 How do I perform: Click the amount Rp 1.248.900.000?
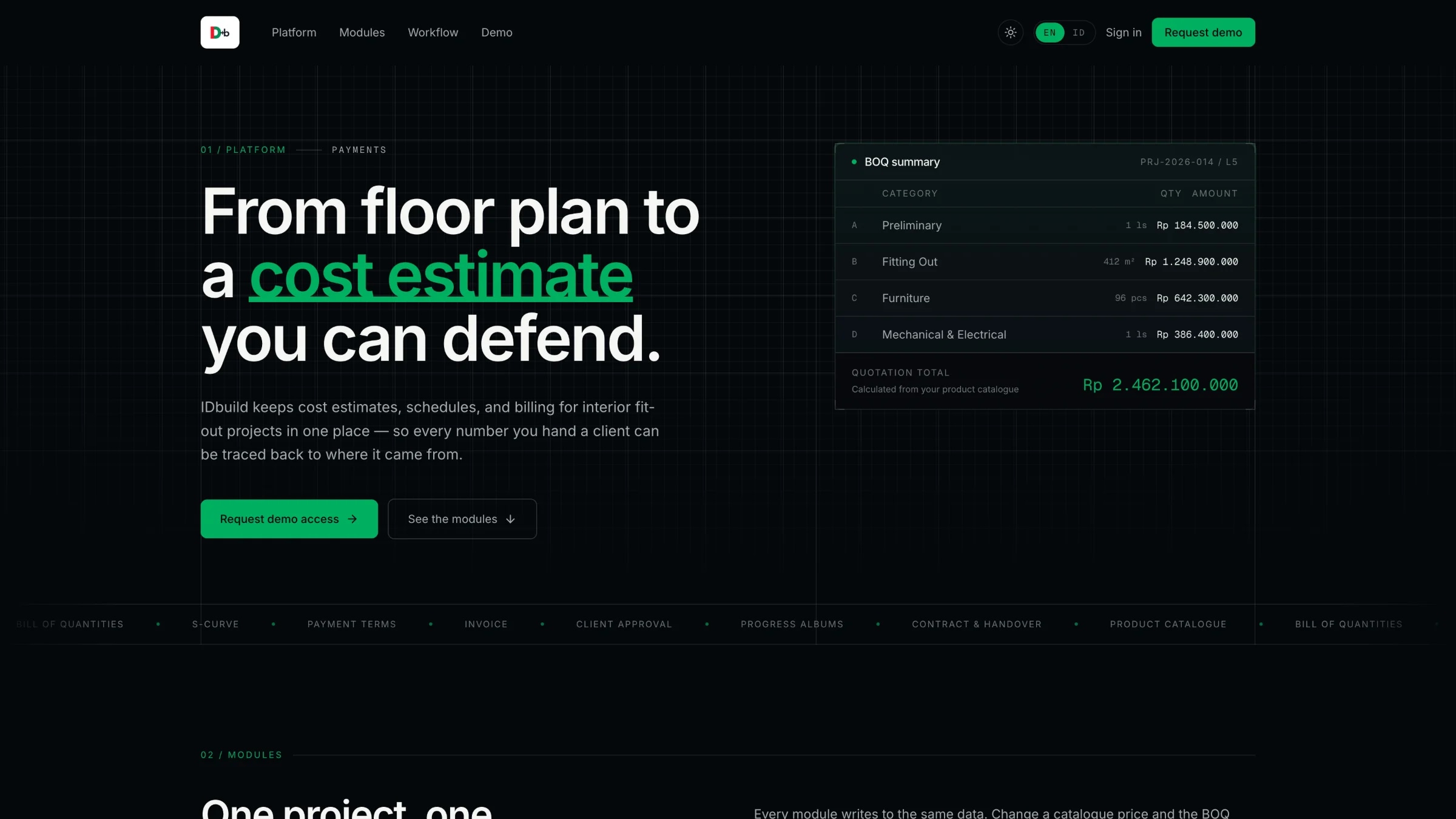coord(1191,261)
